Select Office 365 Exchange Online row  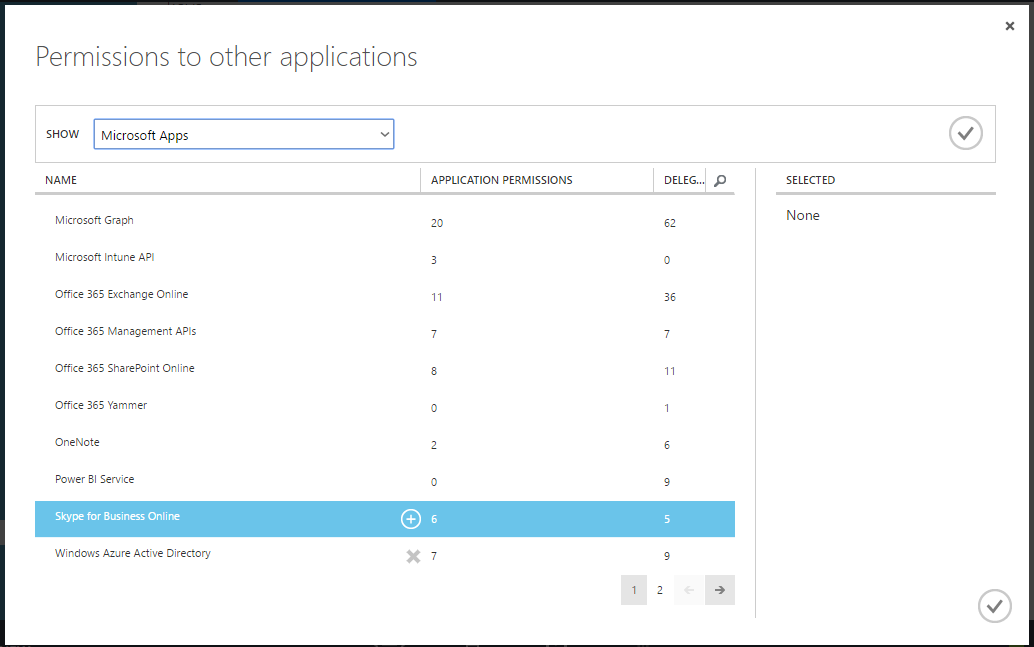point(384,296)
